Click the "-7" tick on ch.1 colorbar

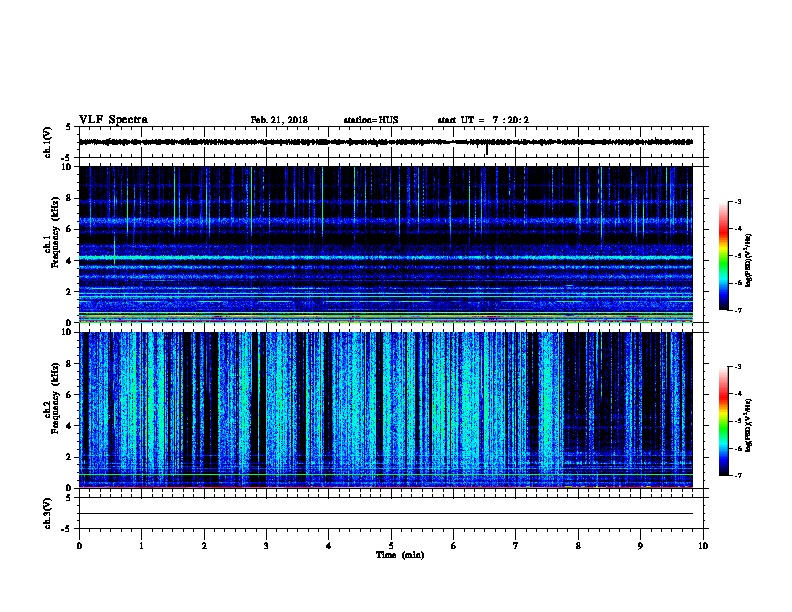[x=737, y=310]
